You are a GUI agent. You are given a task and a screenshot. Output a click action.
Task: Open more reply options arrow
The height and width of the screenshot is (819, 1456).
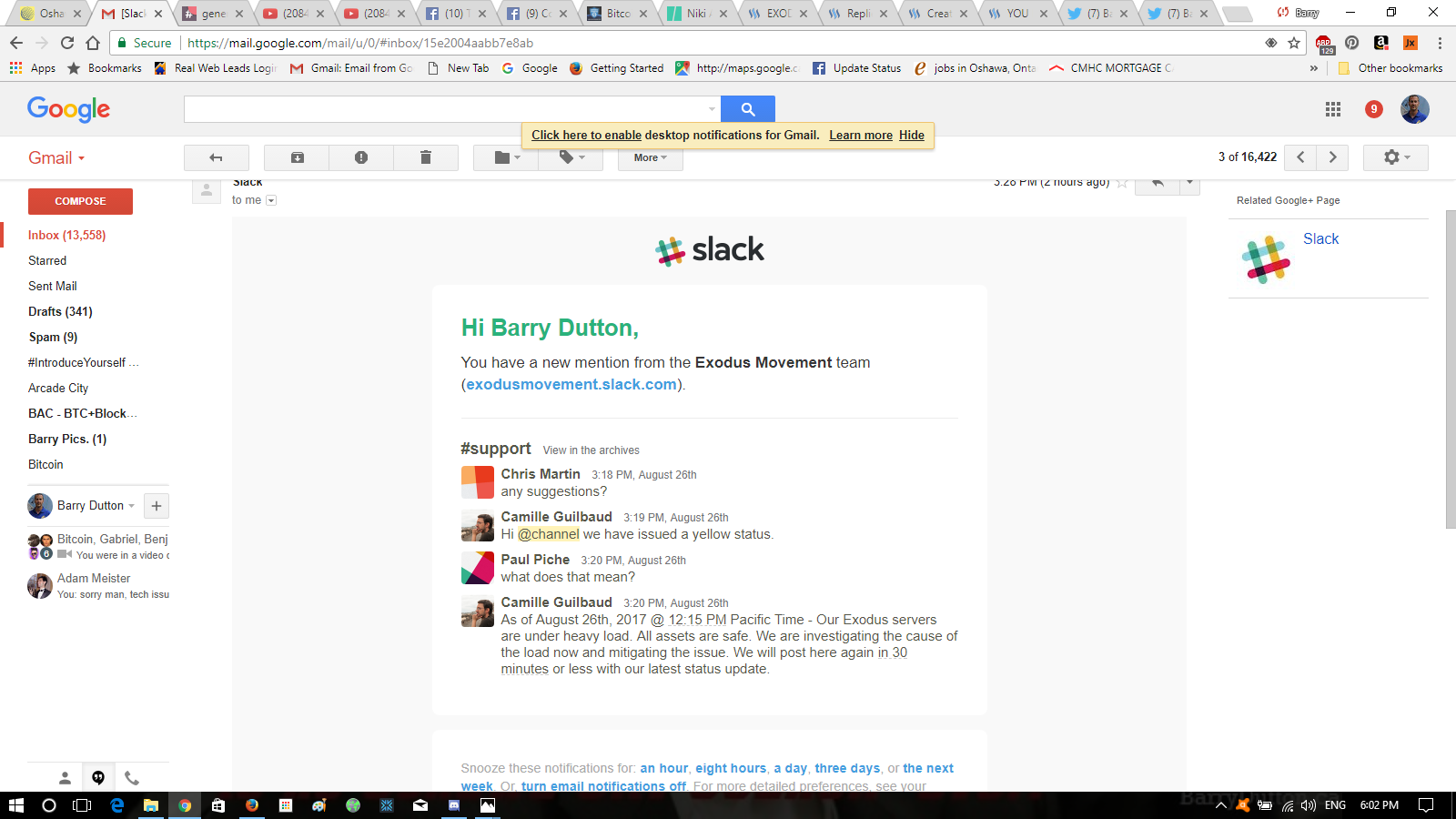click(x=1189, y=183)
